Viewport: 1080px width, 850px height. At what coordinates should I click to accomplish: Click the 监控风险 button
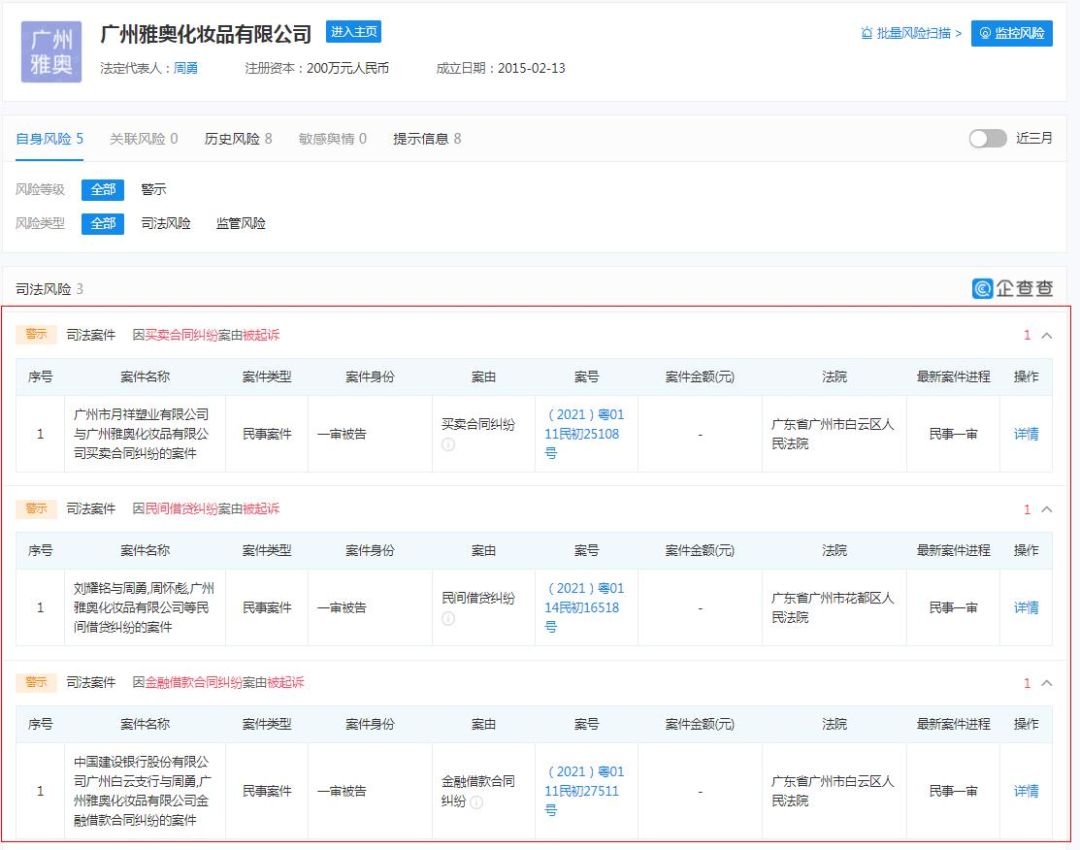coord(1011,33)
